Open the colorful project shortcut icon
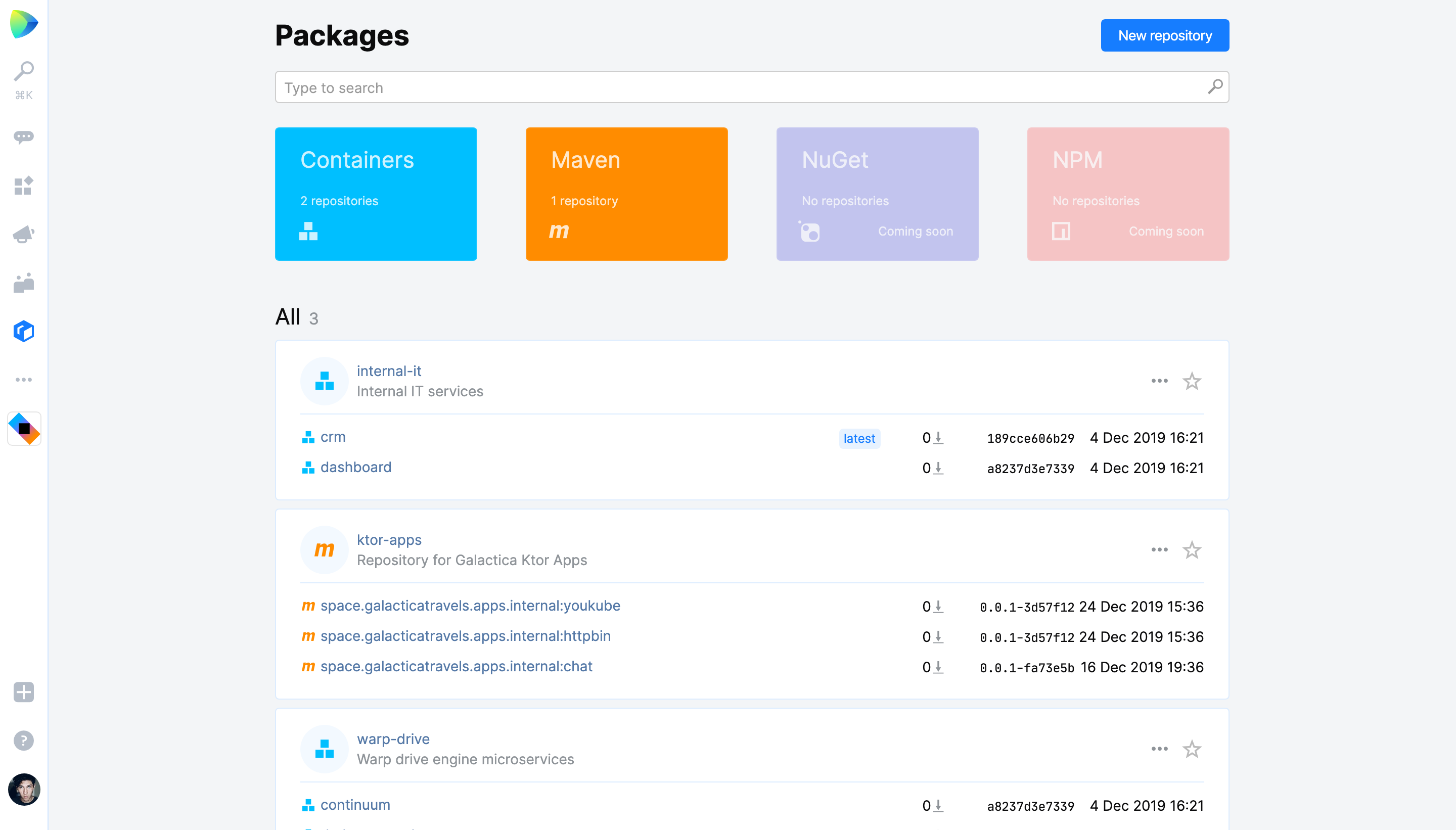The height and width of the screenshot is (830, 1456). pyautogui.click(x=24, y=429)
